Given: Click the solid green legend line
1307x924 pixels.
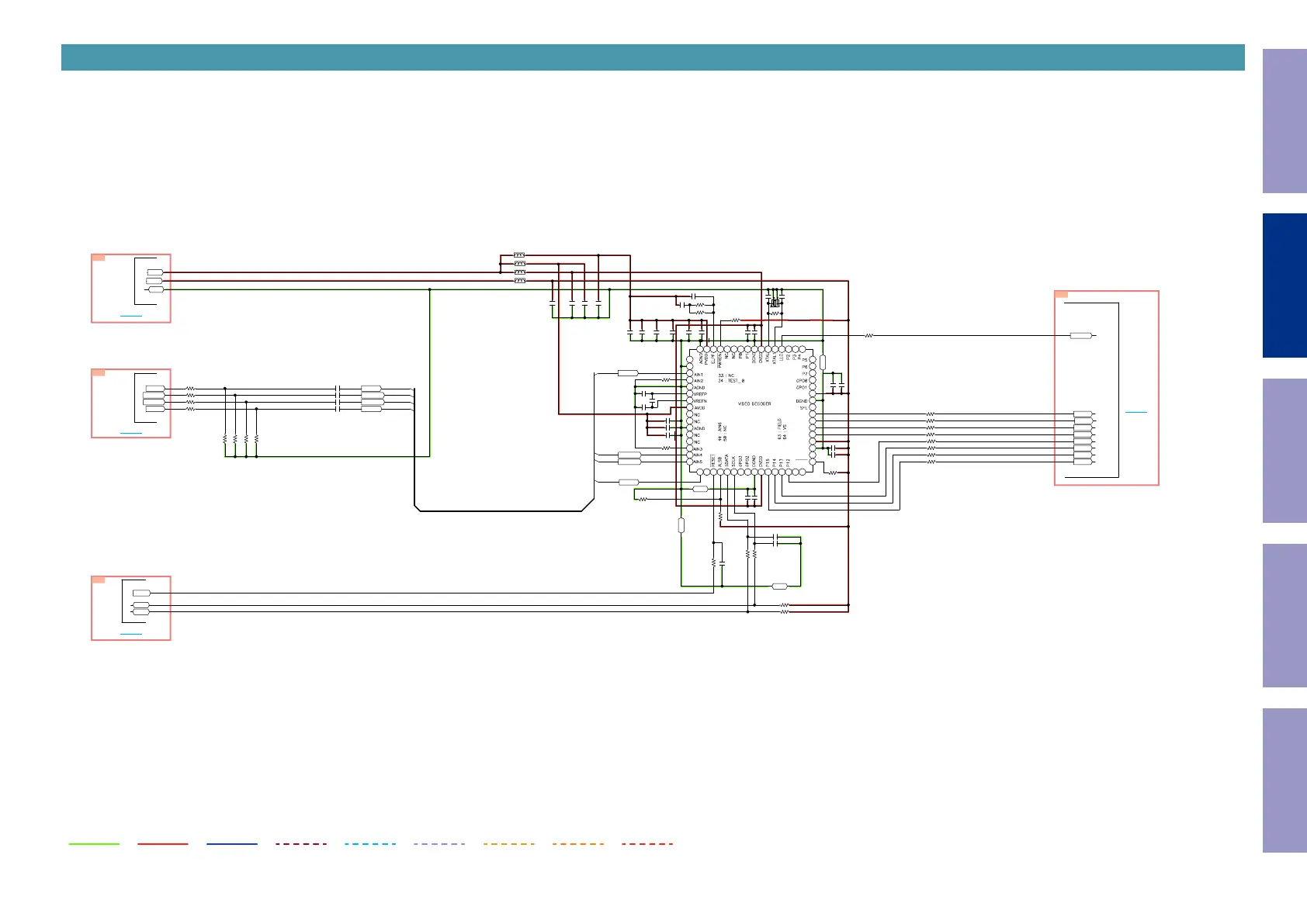Looking at the screenshot, I should [94, 843].
